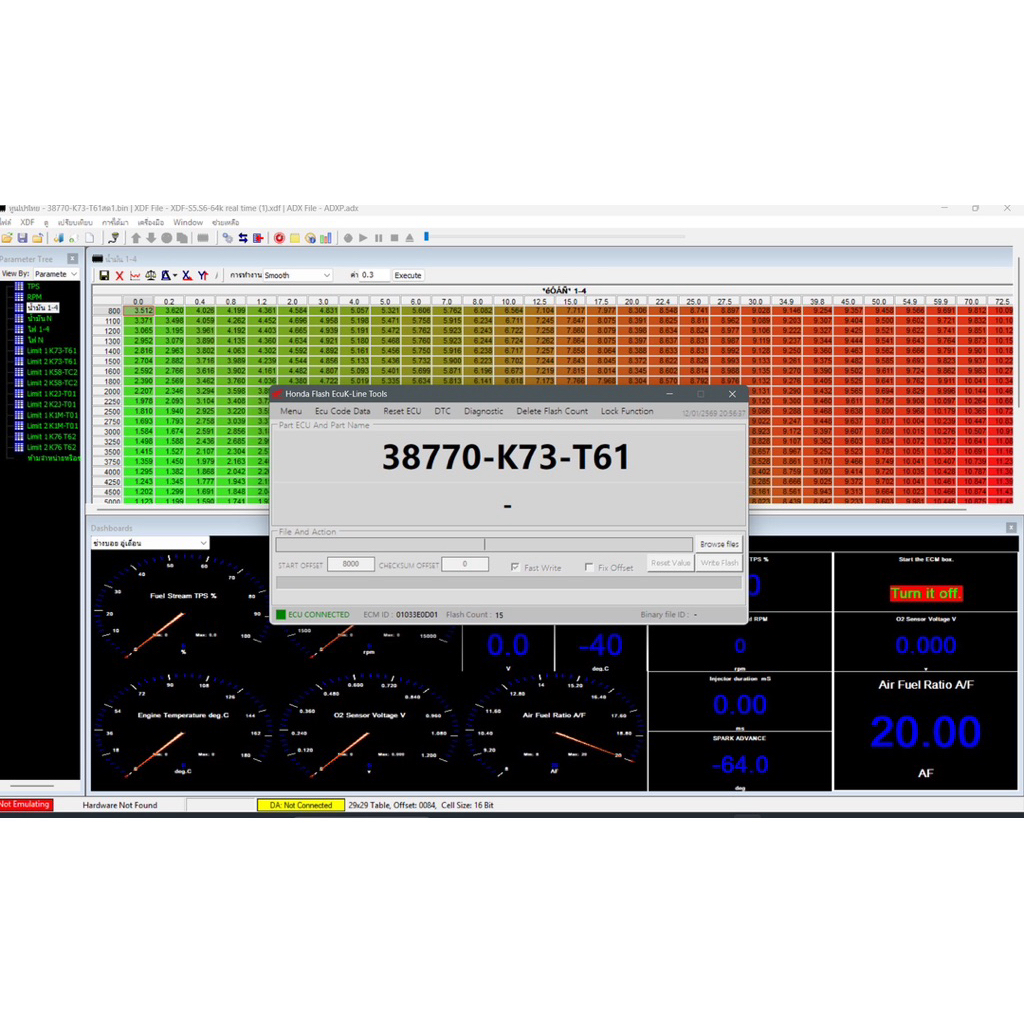Click the 'DA: Not Connected' status indicator
The width and height of the screenshot is (1024, 1024).
pyautogui.click(x=301, y=805)
